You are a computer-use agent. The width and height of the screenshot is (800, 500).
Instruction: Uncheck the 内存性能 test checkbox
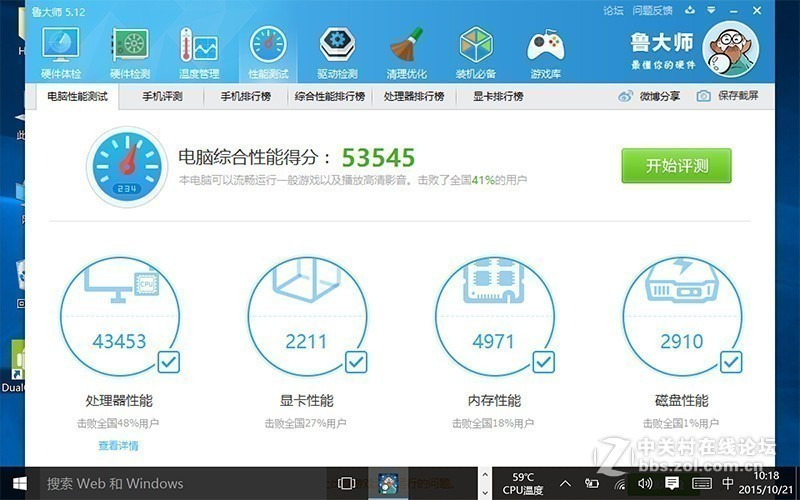[x=543, y=362]
